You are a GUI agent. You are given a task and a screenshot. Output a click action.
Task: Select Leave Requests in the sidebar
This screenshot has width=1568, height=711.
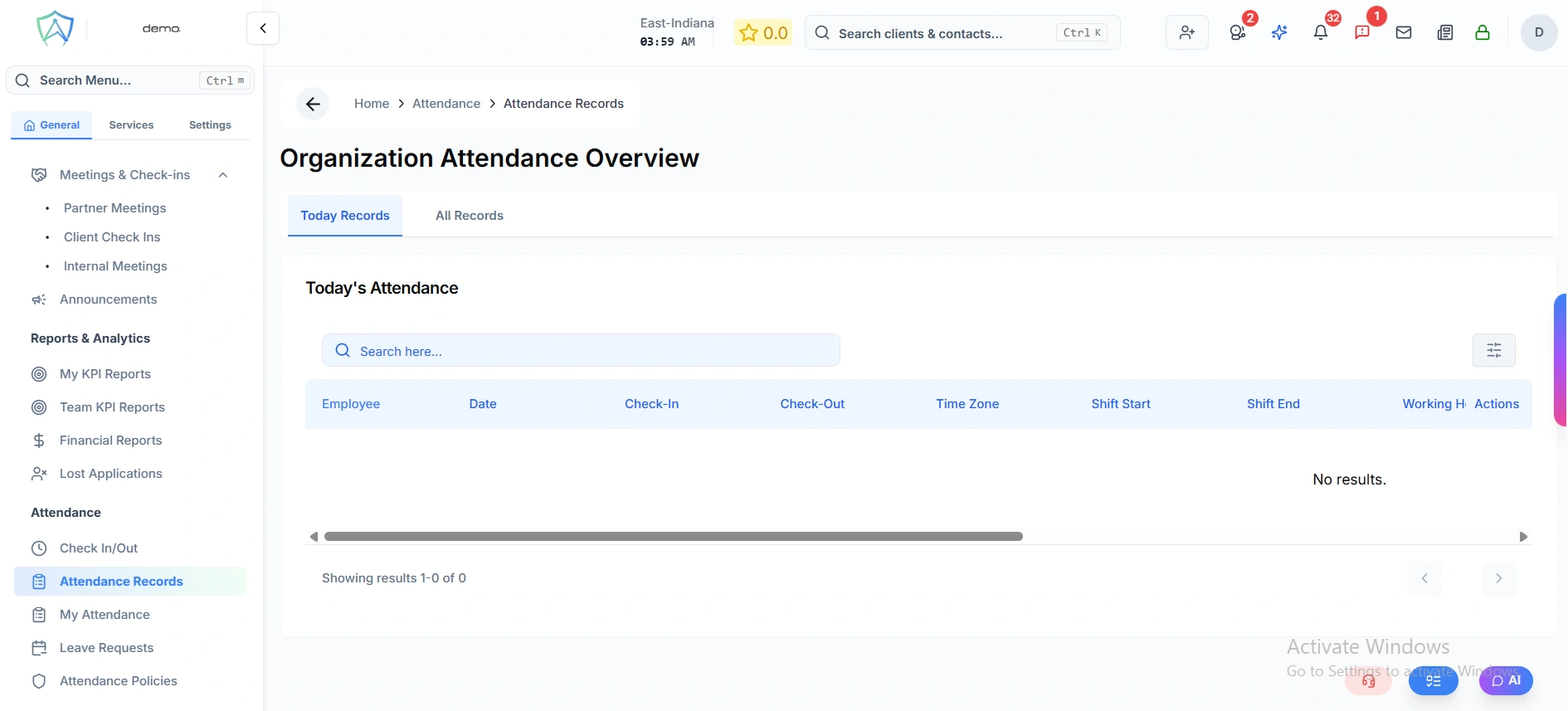pos(105,647)
